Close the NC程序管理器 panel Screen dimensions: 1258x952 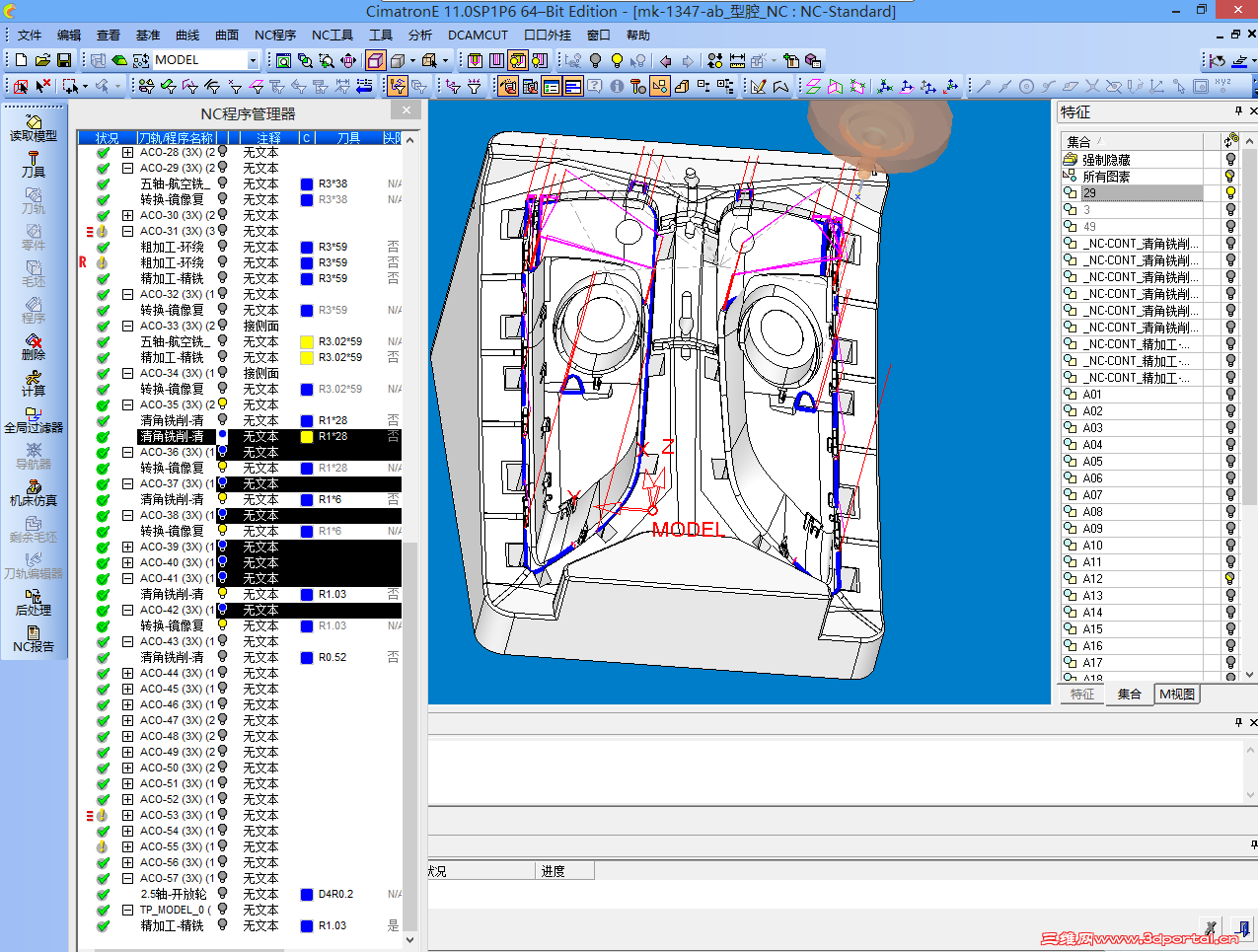(407, 110)
